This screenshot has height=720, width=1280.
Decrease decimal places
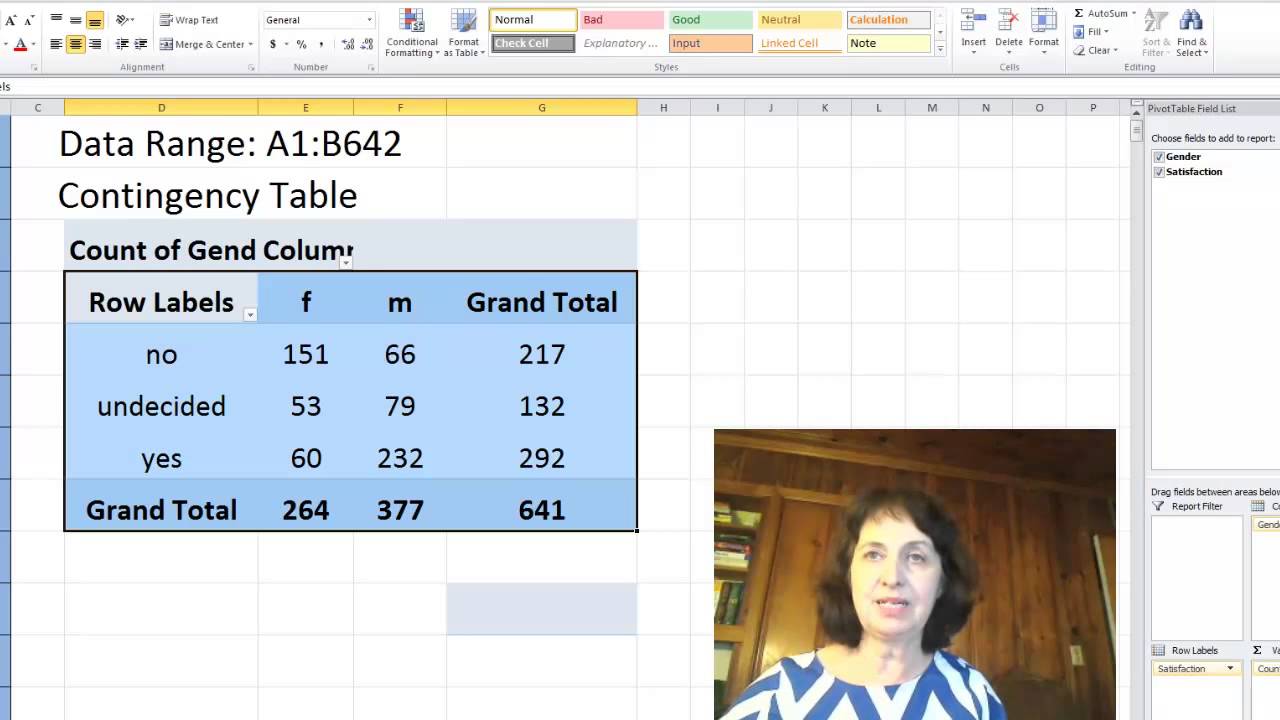coord(366,44)
